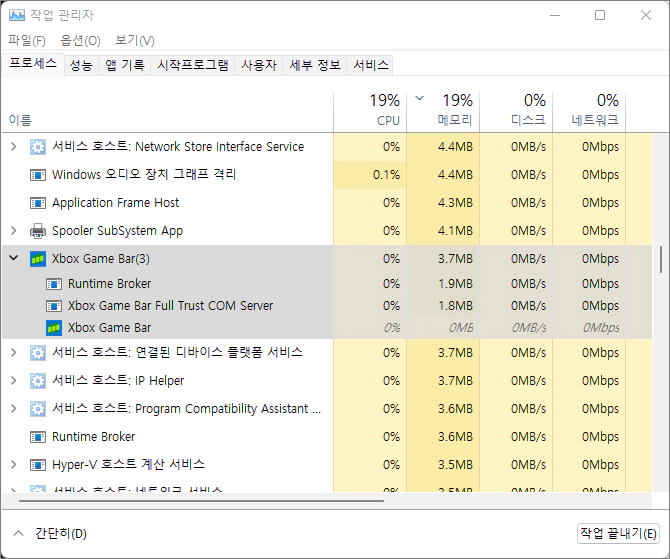Click the 3.5MB memory value for Hyper-V
670x559 pixels.
click(455, 465)
